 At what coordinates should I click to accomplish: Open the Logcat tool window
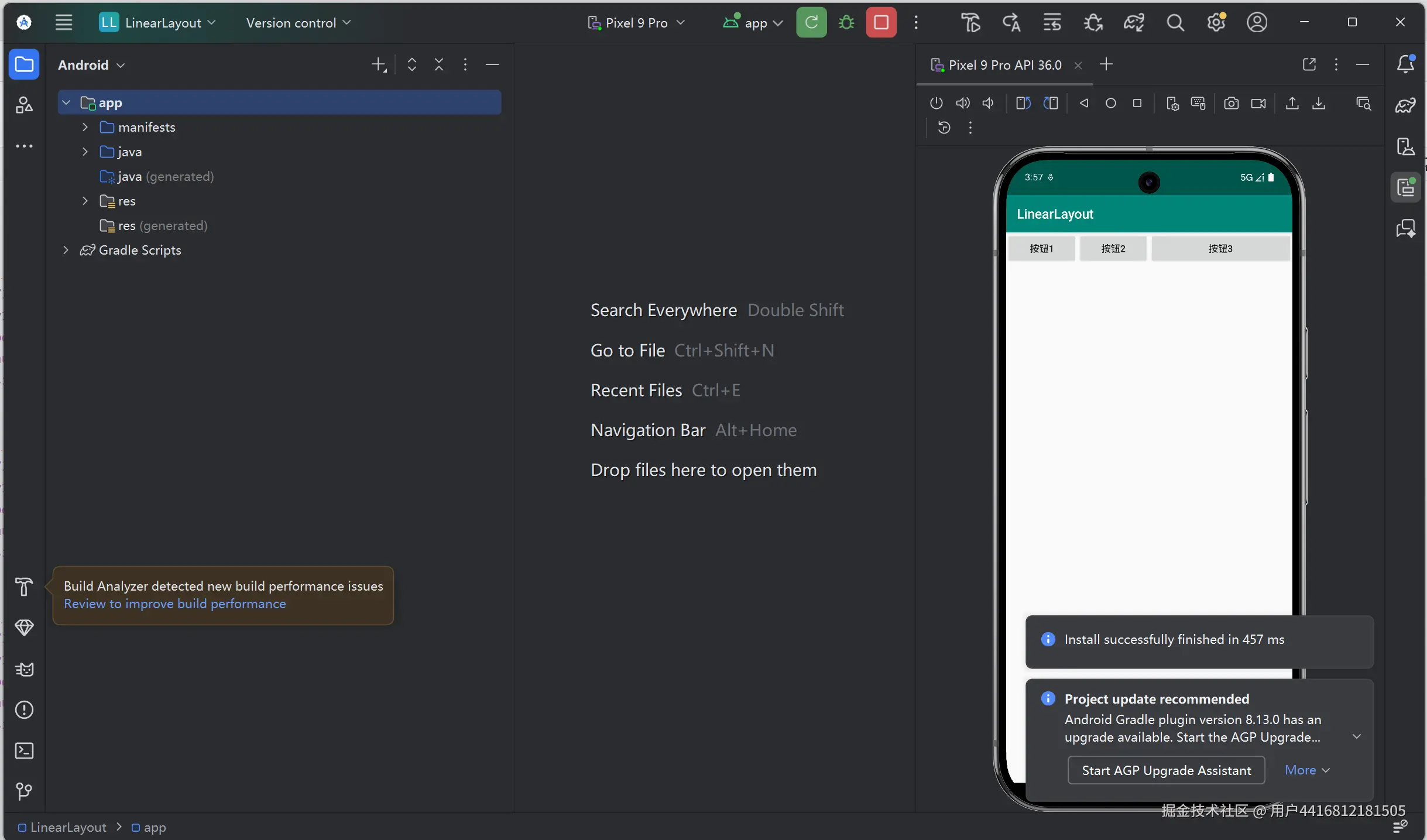[24, 669]
